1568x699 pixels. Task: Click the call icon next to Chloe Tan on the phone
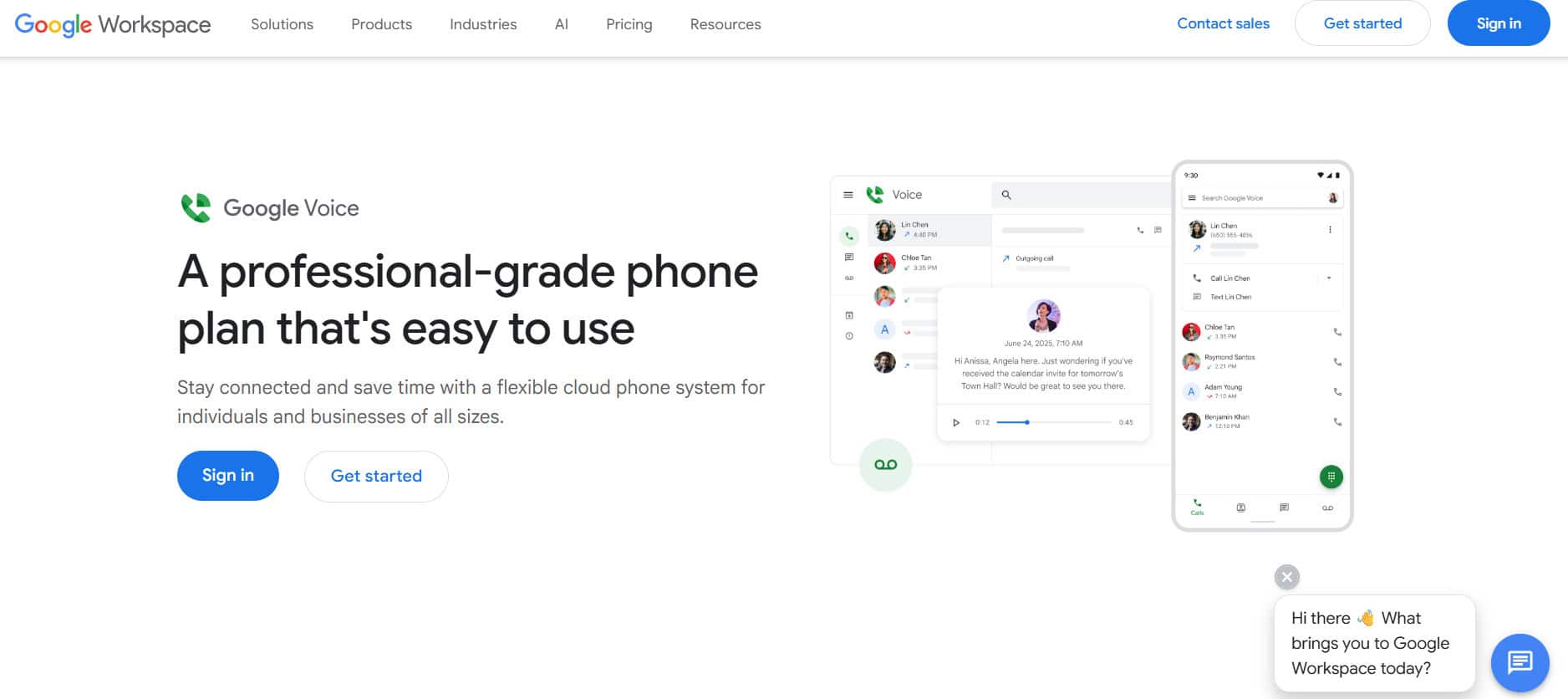(x=1337, y=332)
